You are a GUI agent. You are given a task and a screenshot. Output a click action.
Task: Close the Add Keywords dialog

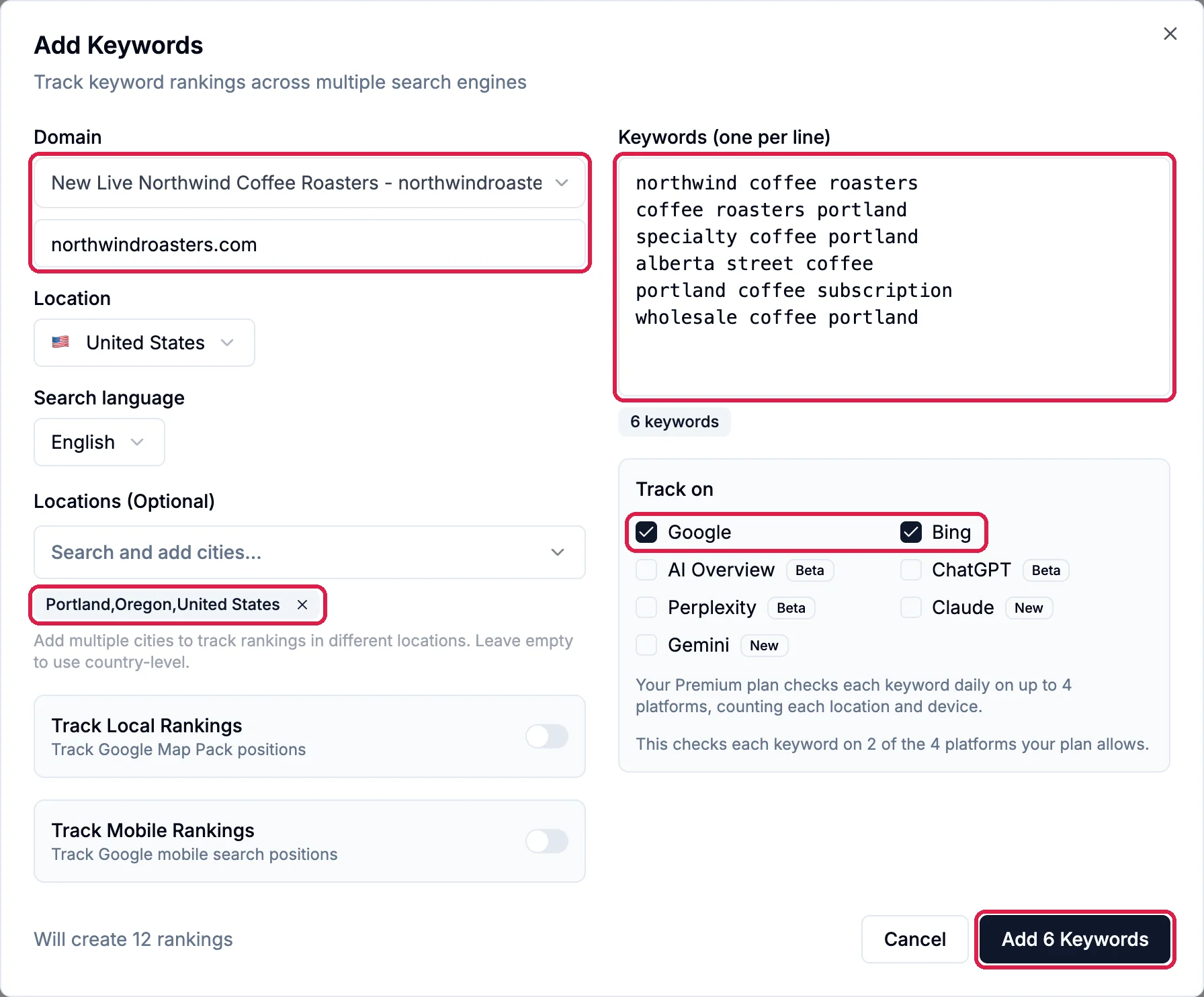point(1170,34)
